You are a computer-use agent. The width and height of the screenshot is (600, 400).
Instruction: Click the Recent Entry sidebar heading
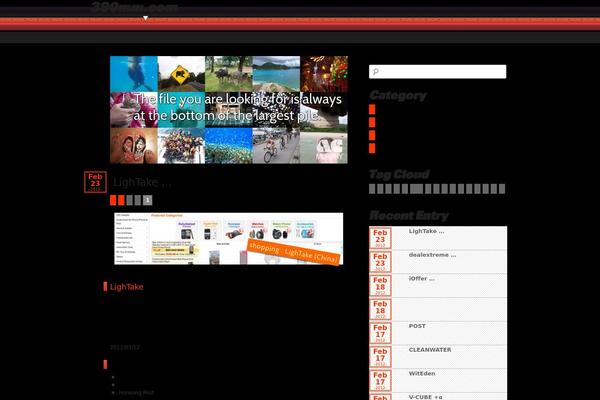409,216
